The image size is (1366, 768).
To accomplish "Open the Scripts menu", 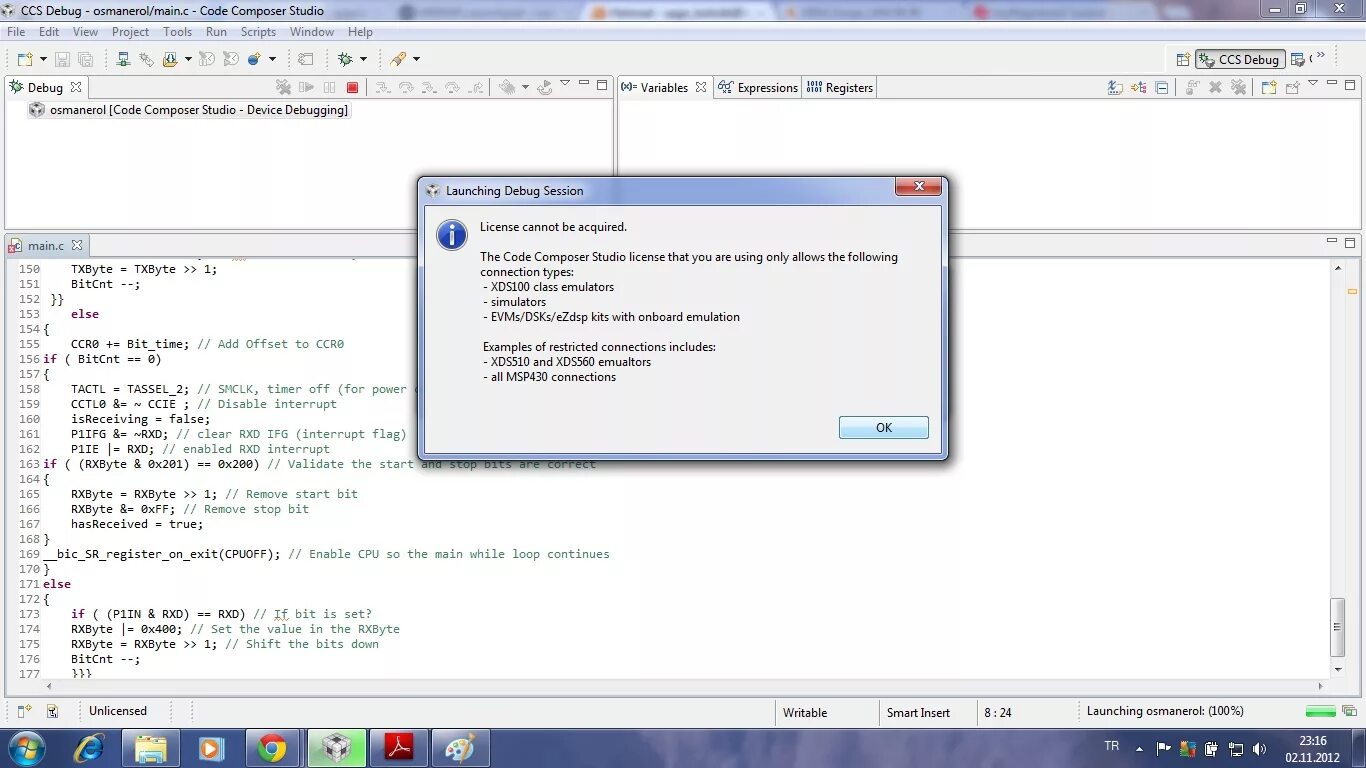I will click(258, 32).
